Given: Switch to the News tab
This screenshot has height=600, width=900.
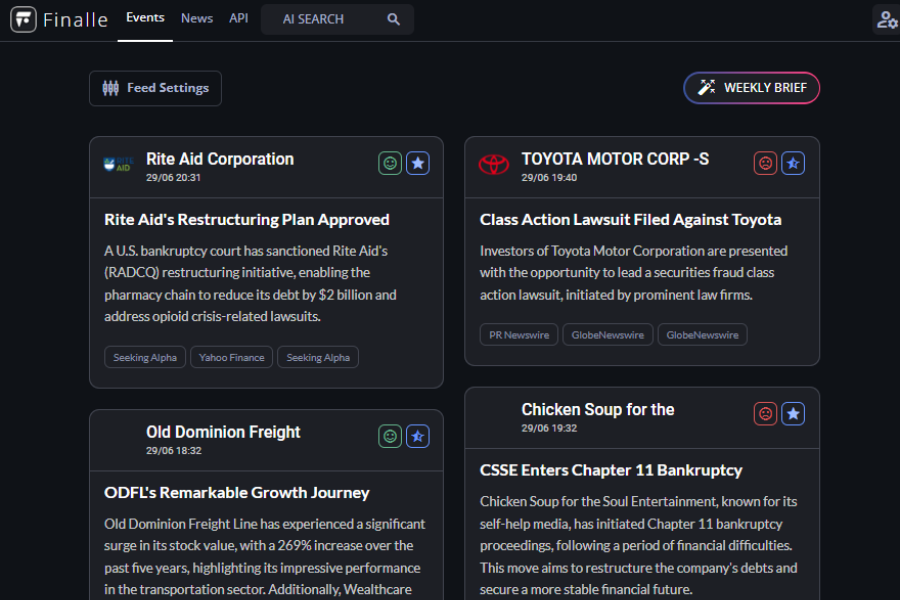Looking at the screenshot, I should coord(197,18).
